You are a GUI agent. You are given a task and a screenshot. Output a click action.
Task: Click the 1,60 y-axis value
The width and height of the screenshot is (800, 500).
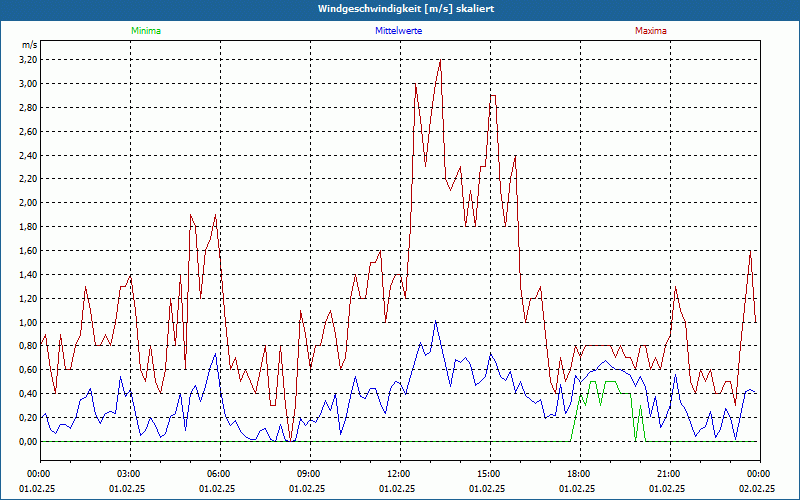pyautogui.click(x=28, y=251)
